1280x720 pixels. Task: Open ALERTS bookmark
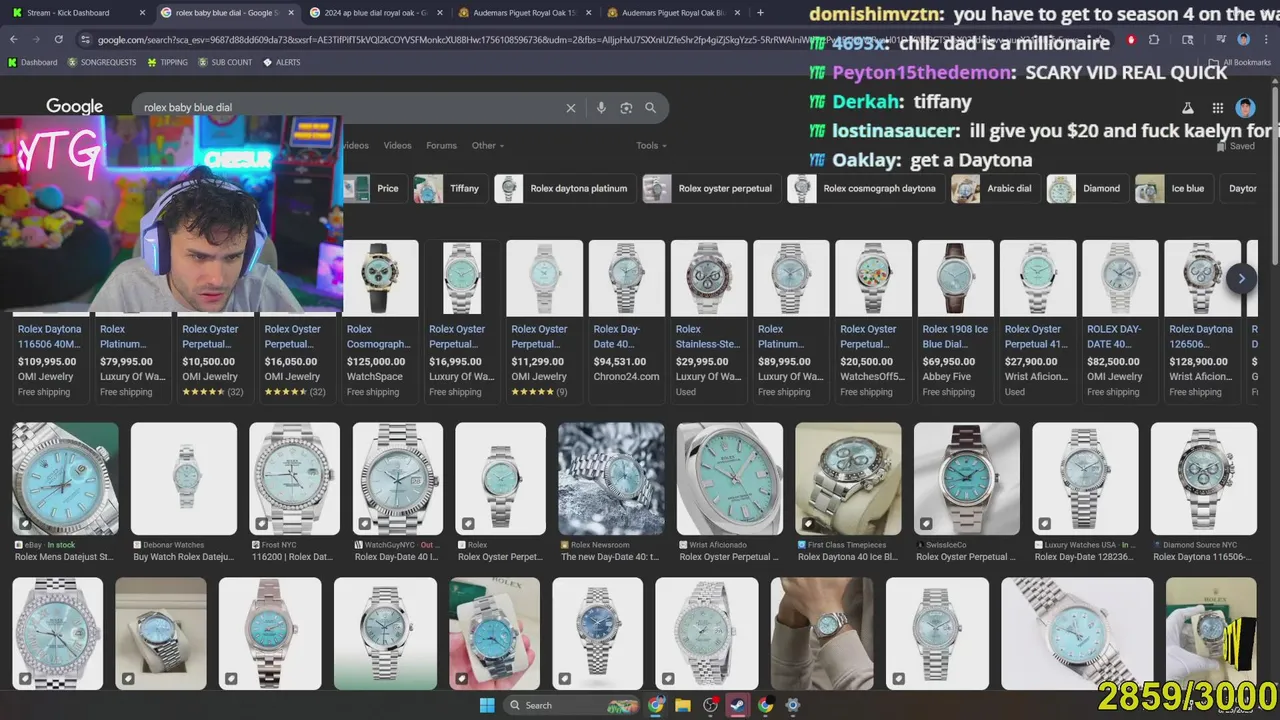point(282,62)
